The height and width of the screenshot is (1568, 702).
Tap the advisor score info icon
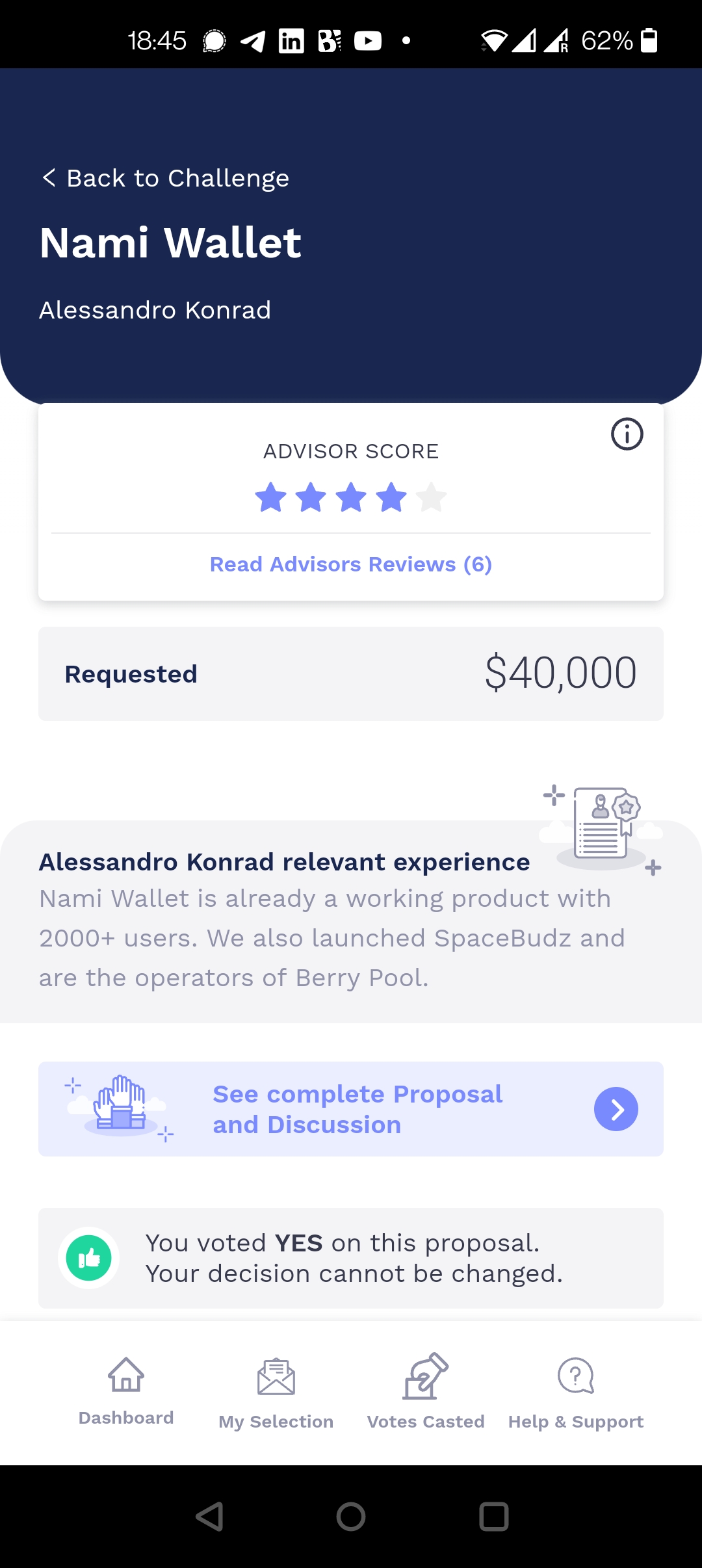(627, 434)
